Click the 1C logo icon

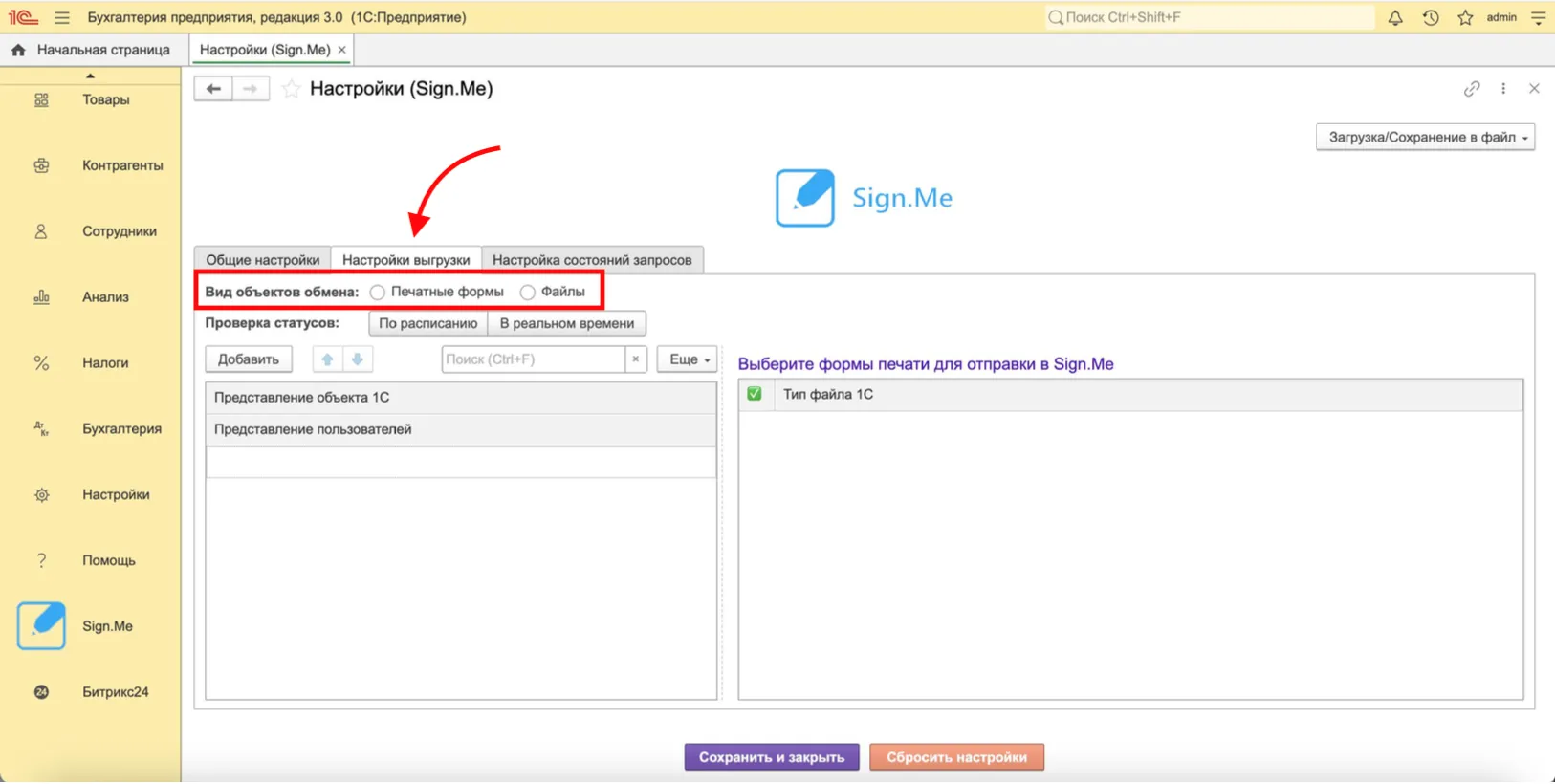pos(23,17)
